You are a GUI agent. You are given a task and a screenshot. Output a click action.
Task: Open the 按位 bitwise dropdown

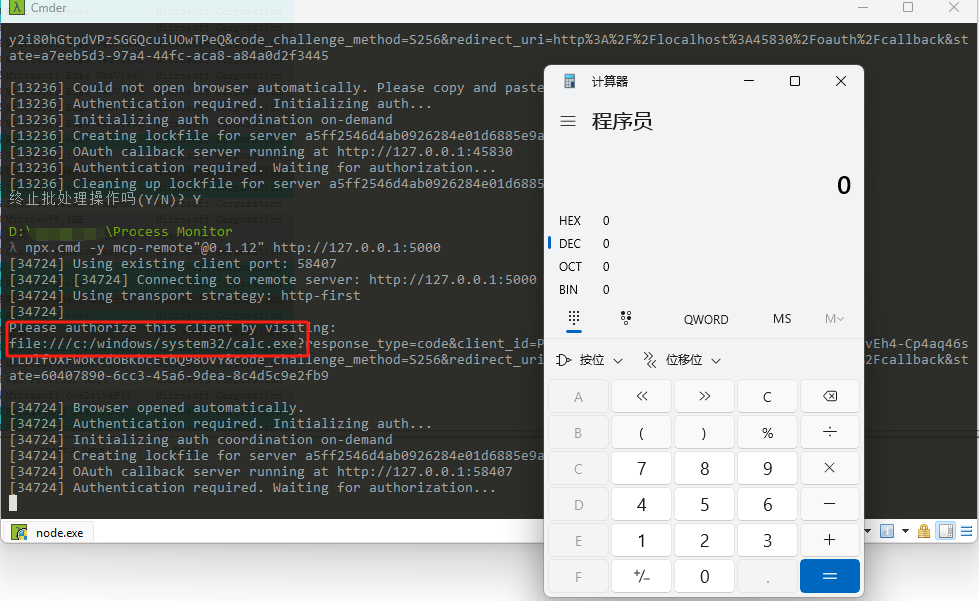tap(589, 360)
